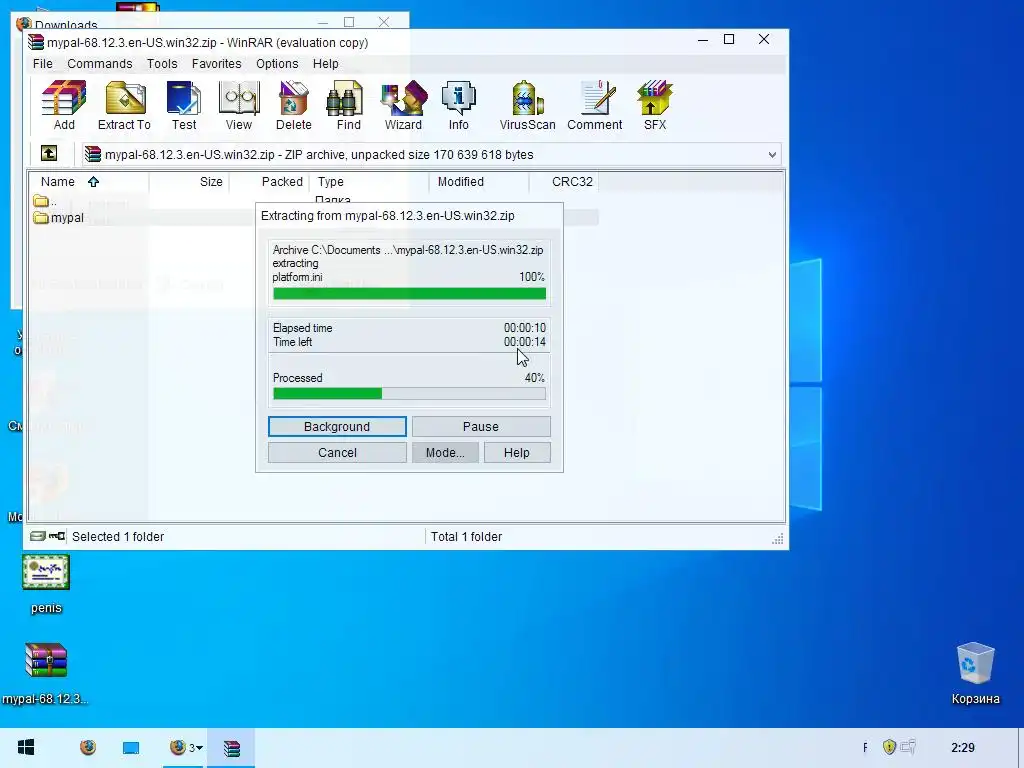Screen dimensions: 1024x768
Task: Select the penis desktop icon
Action: click(46, 584)
